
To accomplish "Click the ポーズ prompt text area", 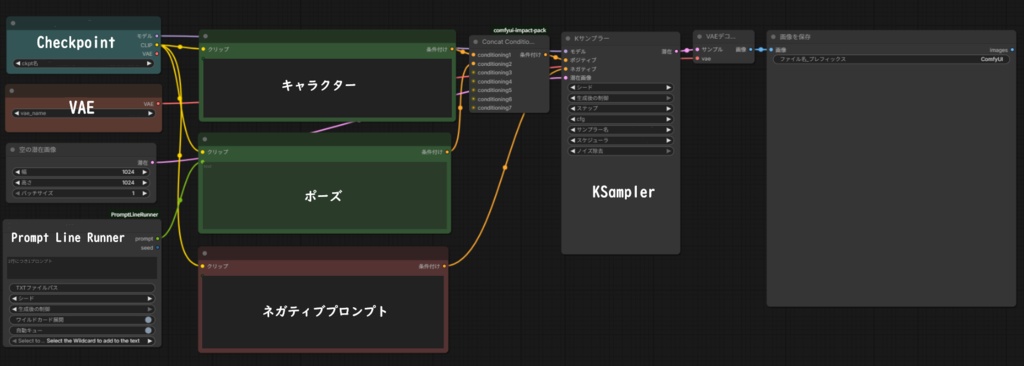I will tap(325, 195).
